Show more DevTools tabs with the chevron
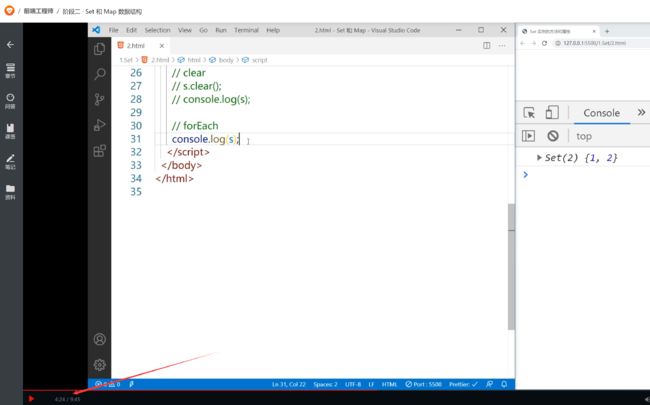 [x=641, y=112]
